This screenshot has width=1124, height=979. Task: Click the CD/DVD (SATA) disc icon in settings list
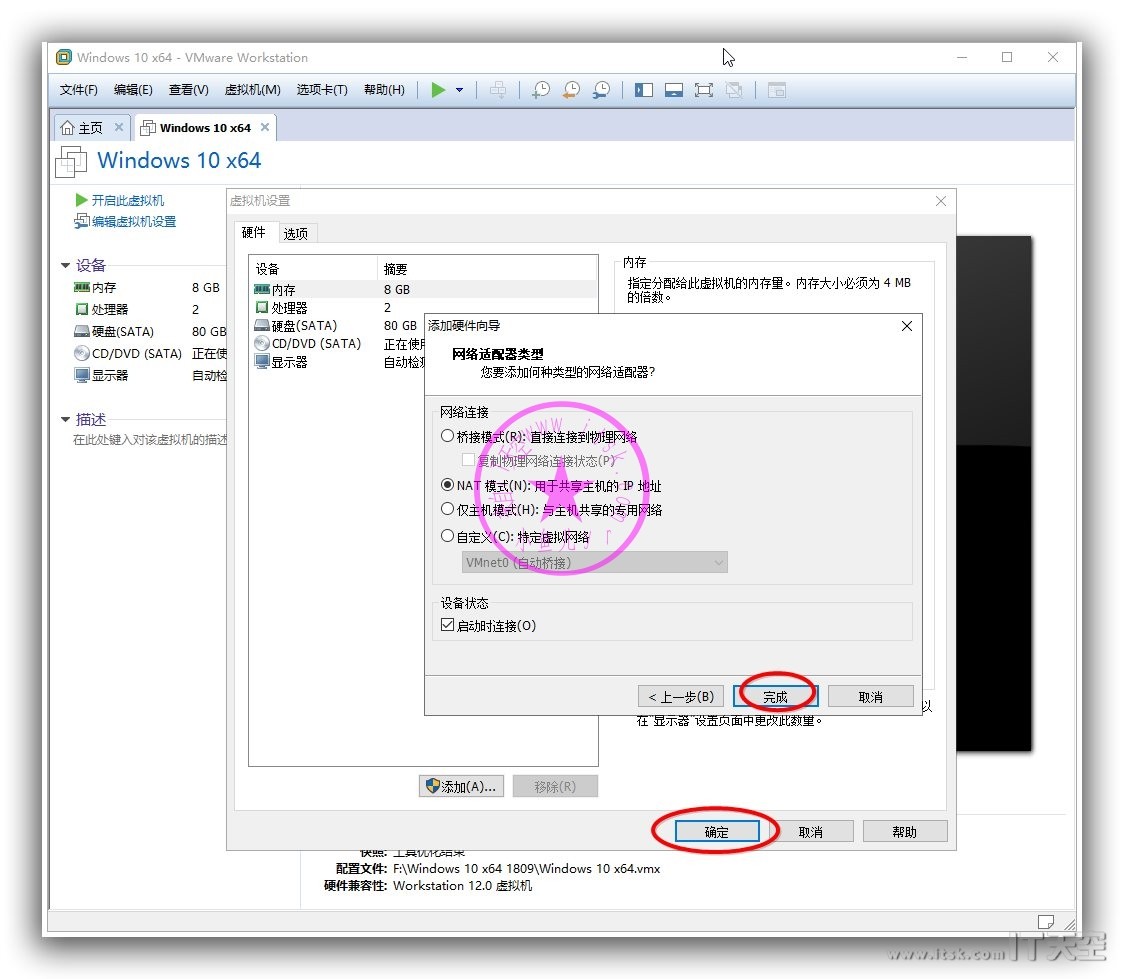(x=262, y=343)
